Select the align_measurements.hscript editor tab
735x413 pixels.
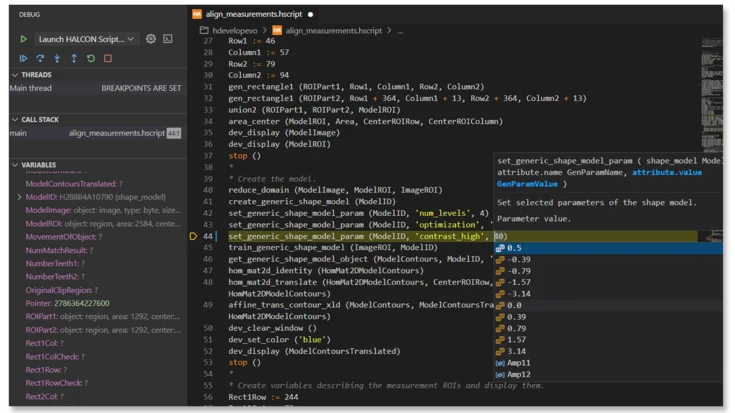point(252,14)
